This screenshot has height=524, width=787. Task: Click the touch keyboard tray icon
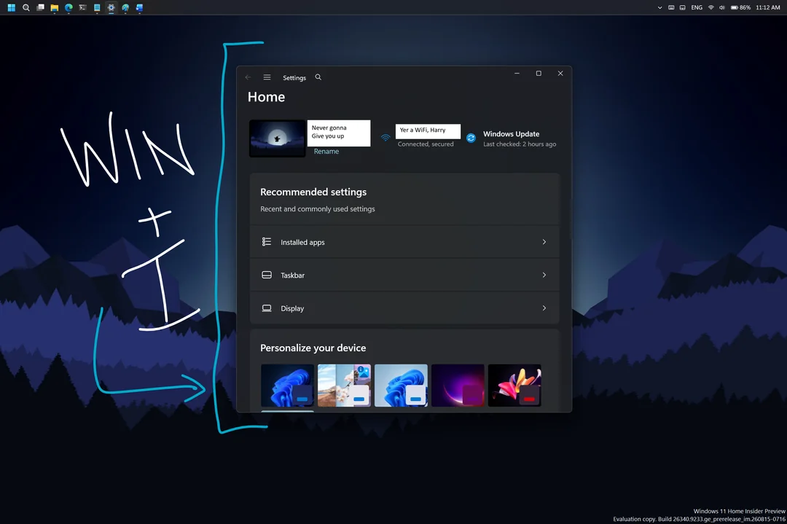click(671, 8)
